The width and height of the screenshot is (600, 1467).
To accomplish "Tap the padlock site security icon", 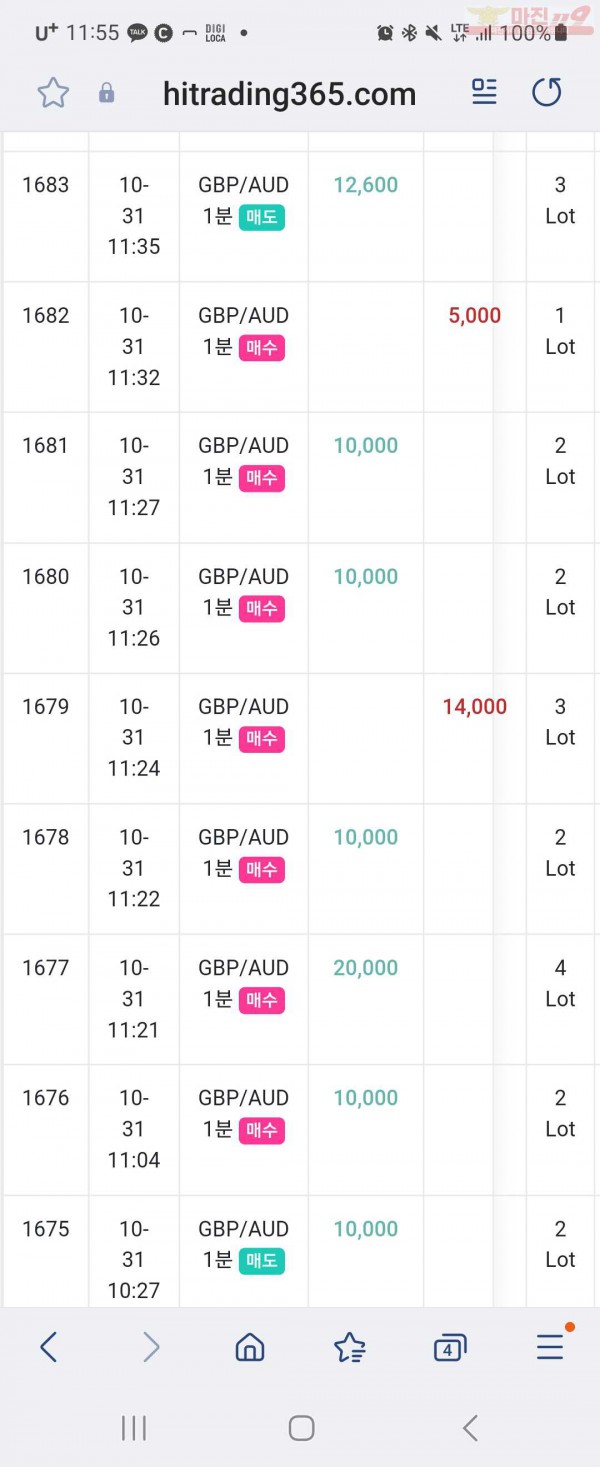I will point(106,93).
